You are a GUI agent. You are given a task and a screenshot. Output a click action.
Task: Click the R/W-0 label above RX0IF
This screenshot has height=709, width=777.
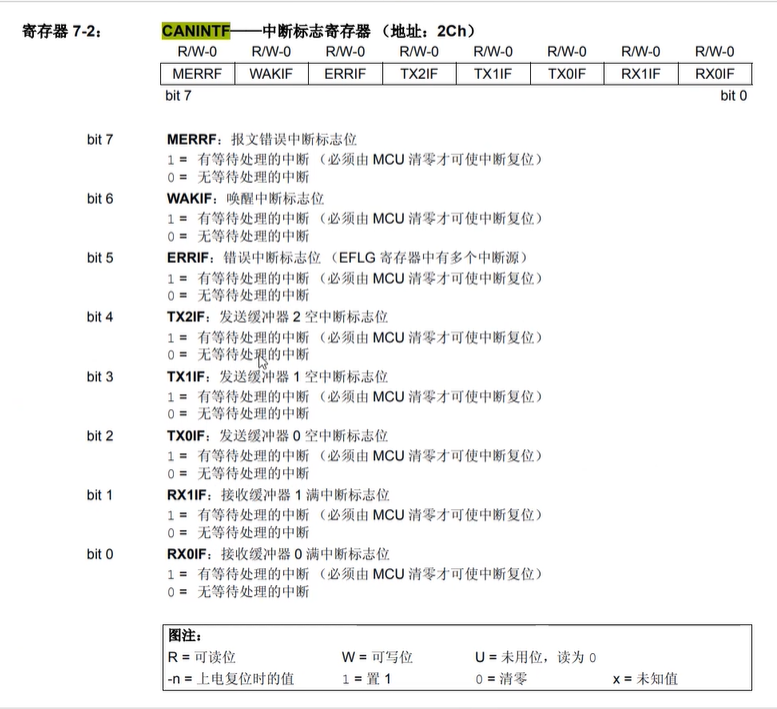point(715,52)
